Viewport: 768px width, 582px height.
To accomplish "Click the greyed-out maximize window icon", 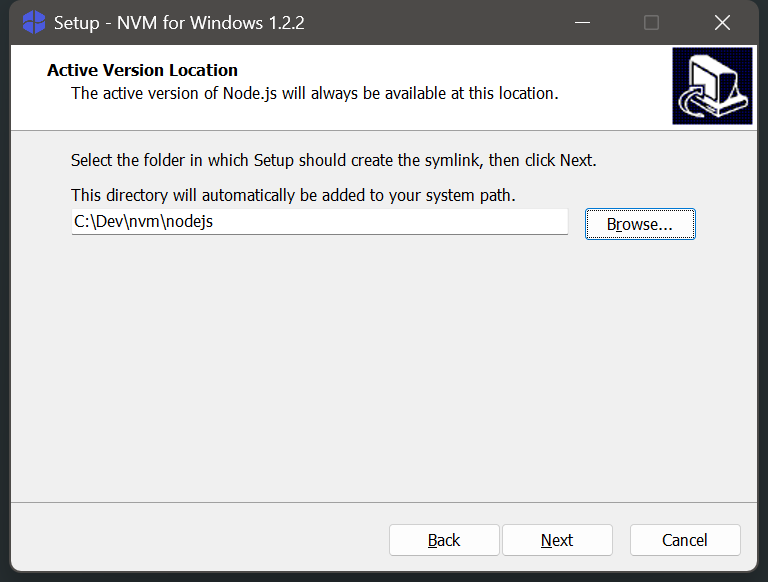I will point(651,22).
